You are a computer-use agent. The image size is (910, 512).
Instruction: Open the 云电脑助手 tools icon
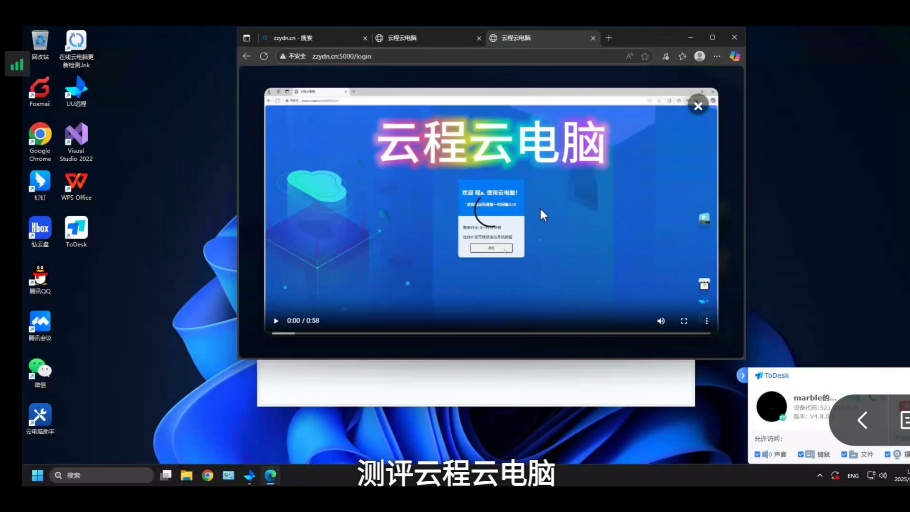pyautogui.click(x=40, y=419)
